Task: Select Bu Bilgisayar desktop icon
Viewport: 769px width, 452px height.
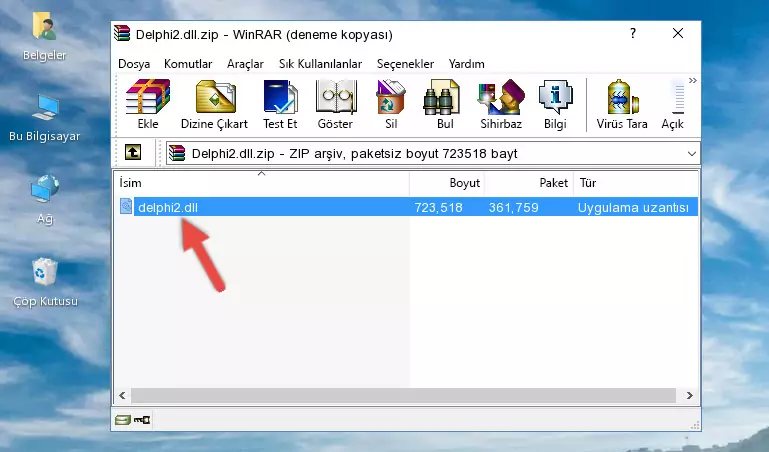Action: coord(45,108)
